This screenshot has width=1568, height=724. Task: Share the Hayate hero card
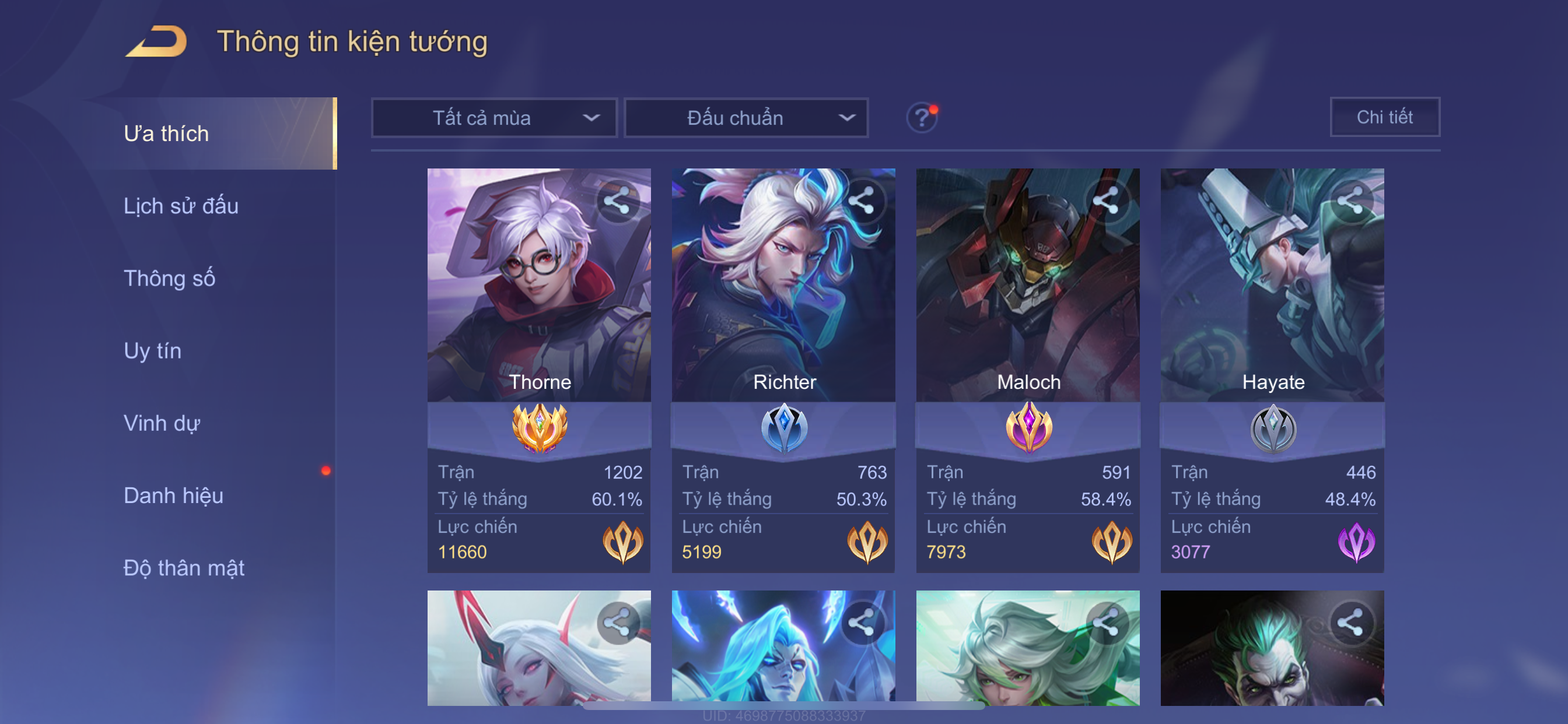1350,201
